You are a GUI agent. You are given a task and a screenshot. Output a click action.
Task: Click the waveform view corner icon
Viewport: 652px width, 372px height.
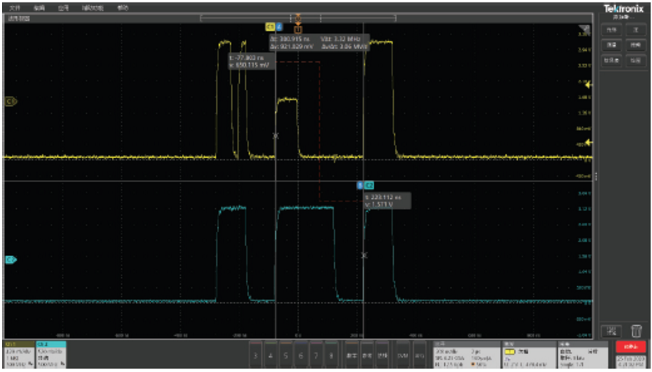click(x=584, y=29)
